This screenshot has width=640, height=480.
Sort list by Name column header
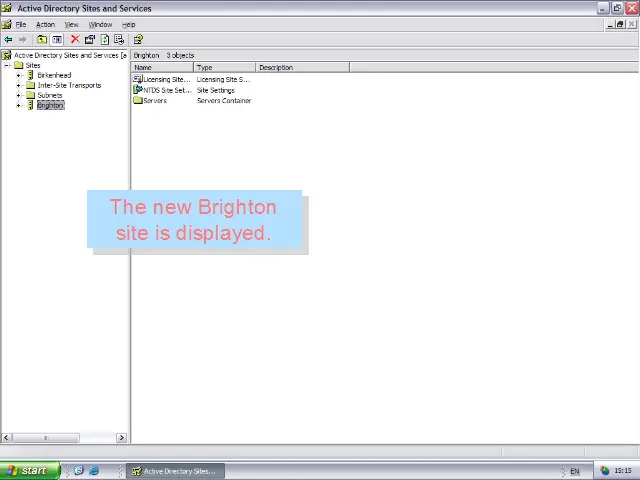(162, 67)
